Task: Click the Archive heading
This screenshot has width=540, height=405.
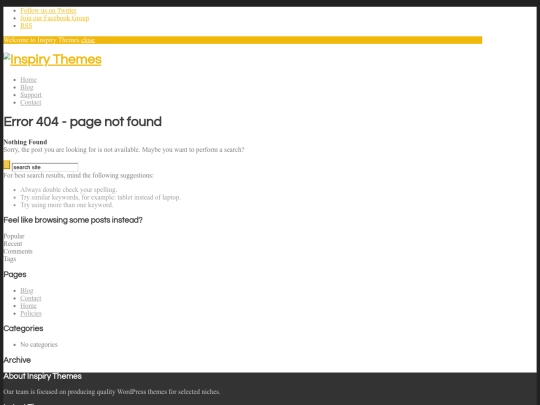Action: tap(17, 360)
